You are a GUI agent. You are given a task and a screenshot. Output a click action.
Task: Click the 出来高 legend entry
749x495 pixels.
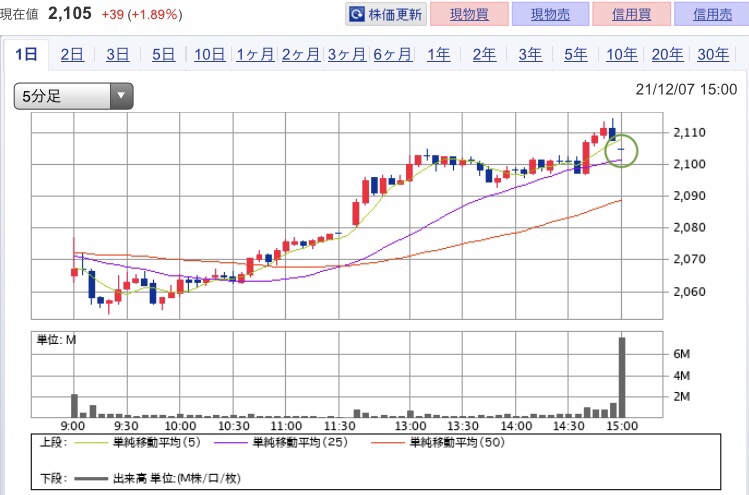[x=158, y=478]
